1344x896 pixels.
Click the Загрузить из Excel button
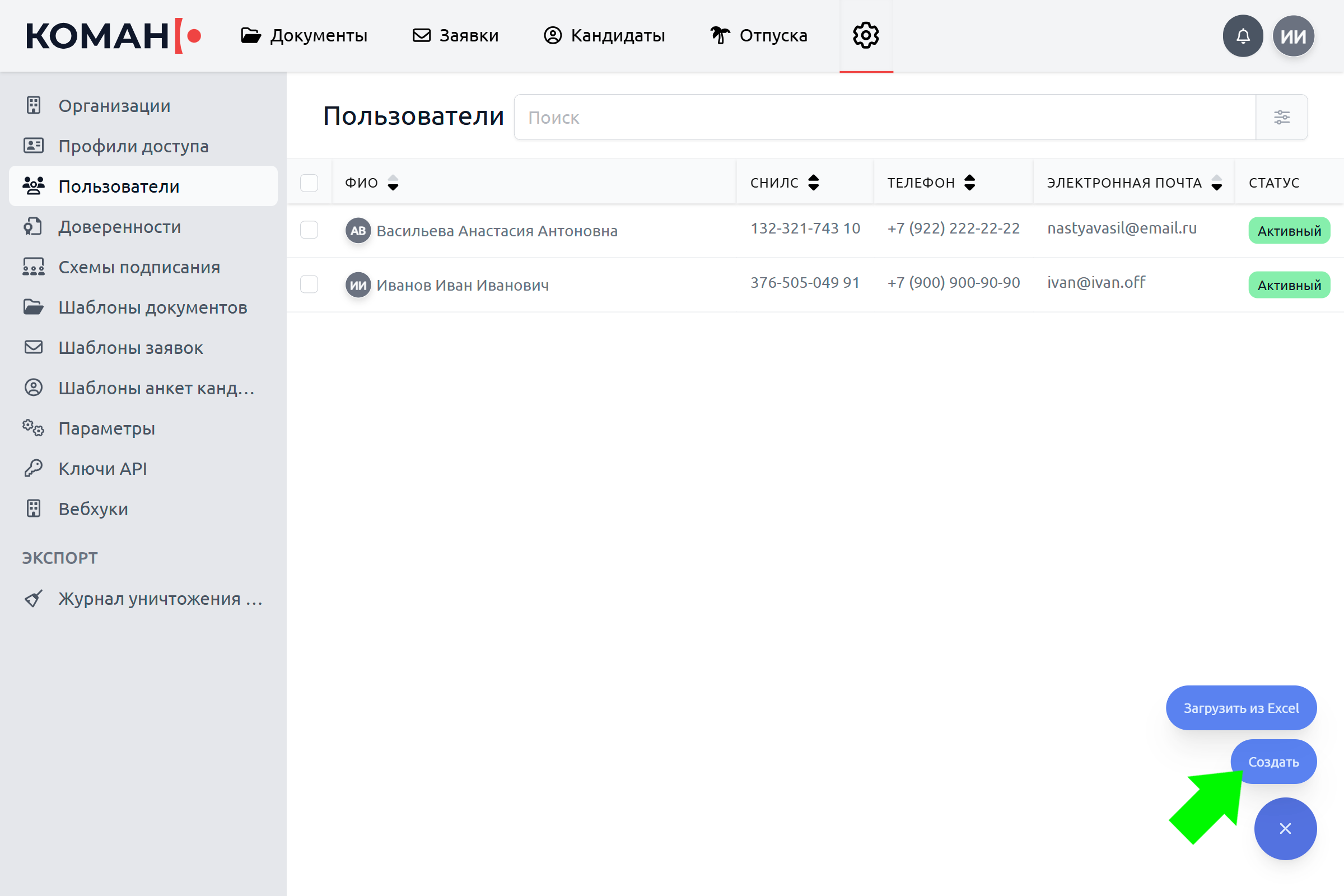pos(1240,708)
